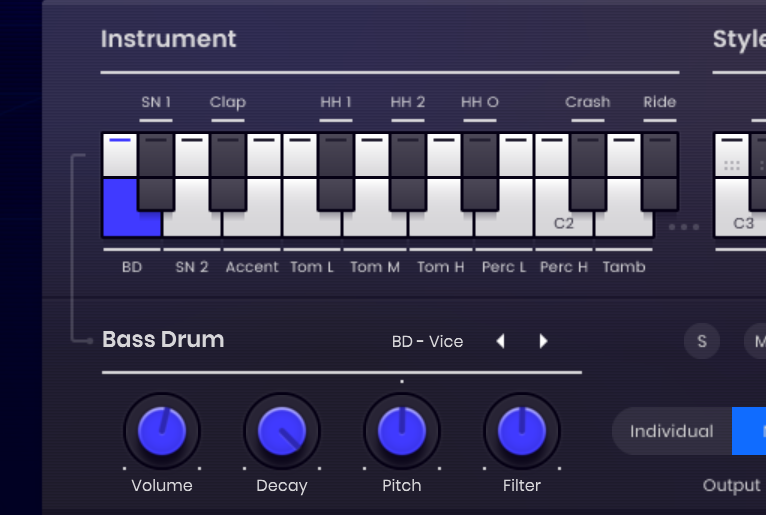Viewport: 766px width, 515px height.
Task: Select the Ride black key
Action: click(x=660, y=171)
